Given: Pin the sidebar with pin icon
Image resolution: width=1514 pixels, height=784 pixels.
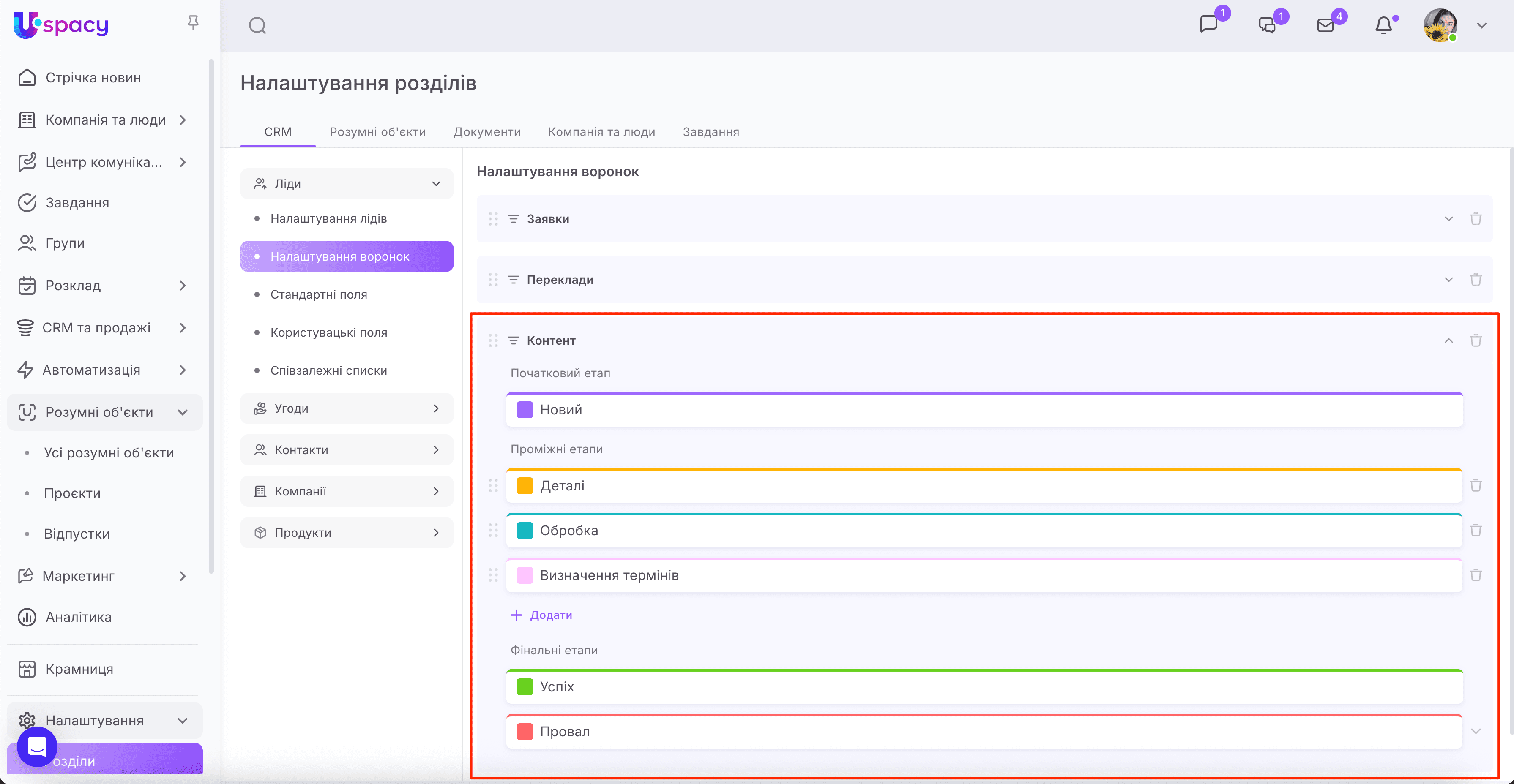Looking at the screenshot, I should coord(193,22).
